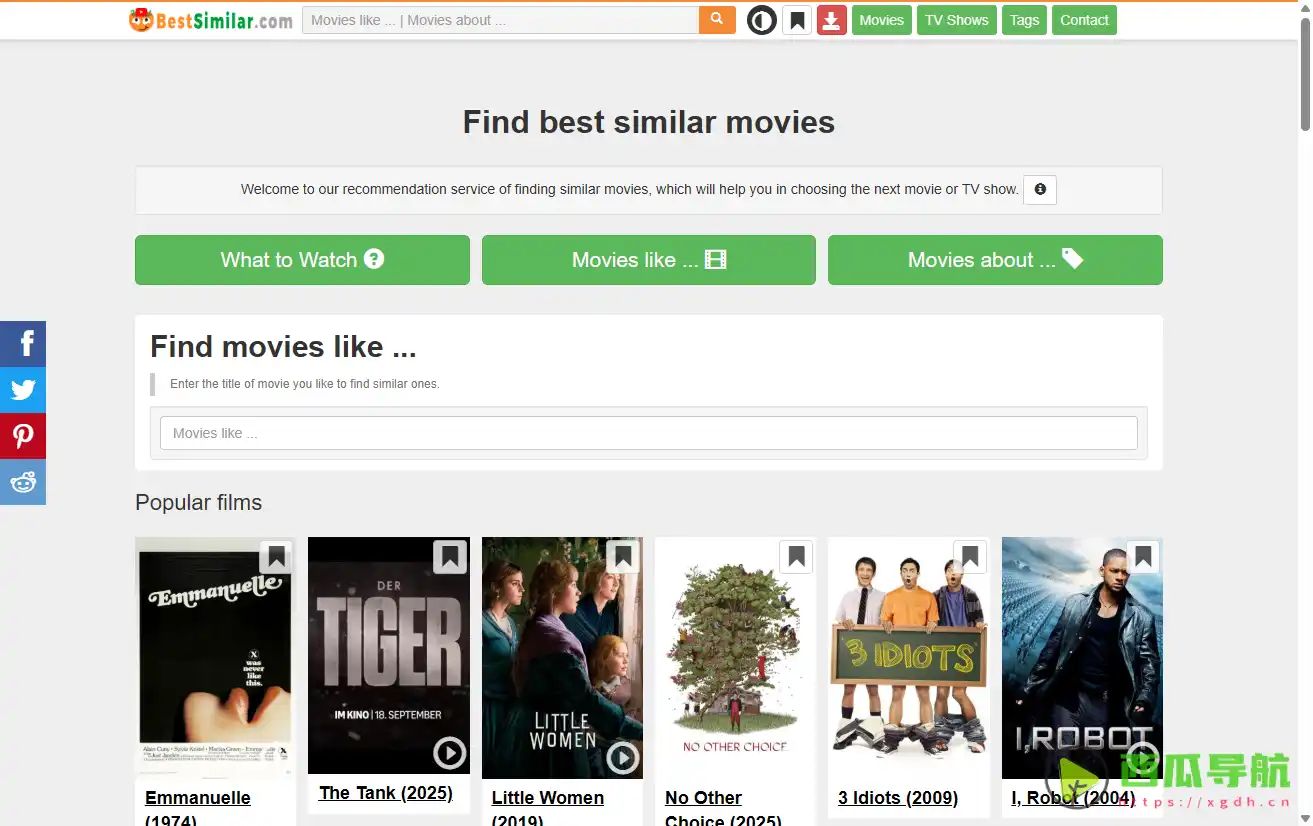Click the question mark on What to Watch
This screenshot has width=1313, height=826.
point(373,258)
